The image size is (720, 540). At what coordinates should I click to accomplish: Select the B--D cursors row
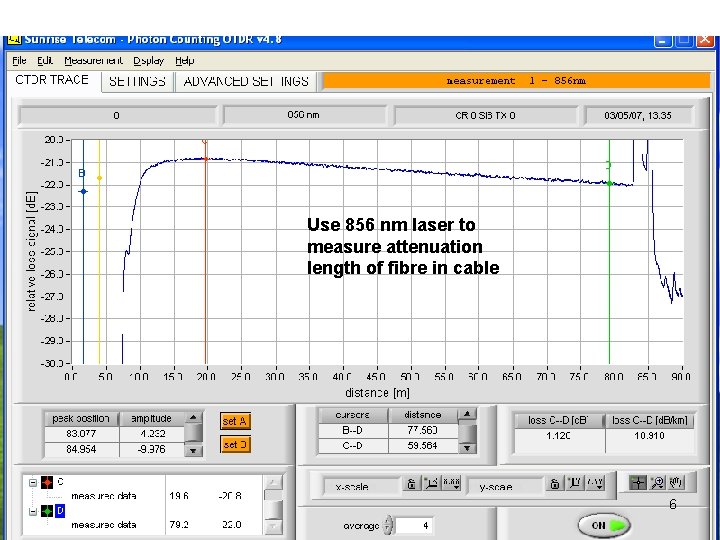pyautogui.click(x=388, y=430)
